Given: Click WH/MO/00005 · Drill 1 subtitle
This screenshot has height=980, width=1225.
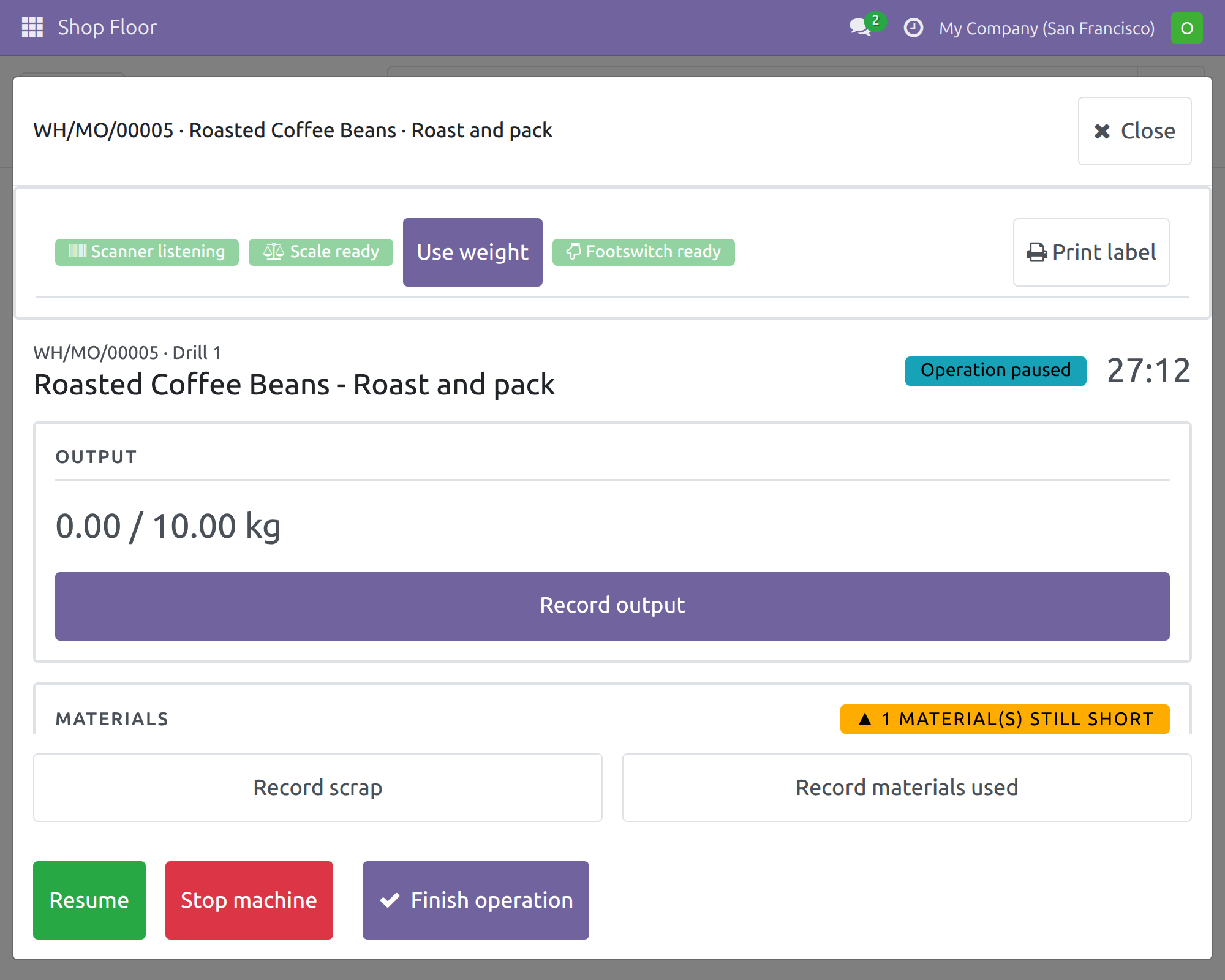Looking at the screenshot, I should point(127,353).
